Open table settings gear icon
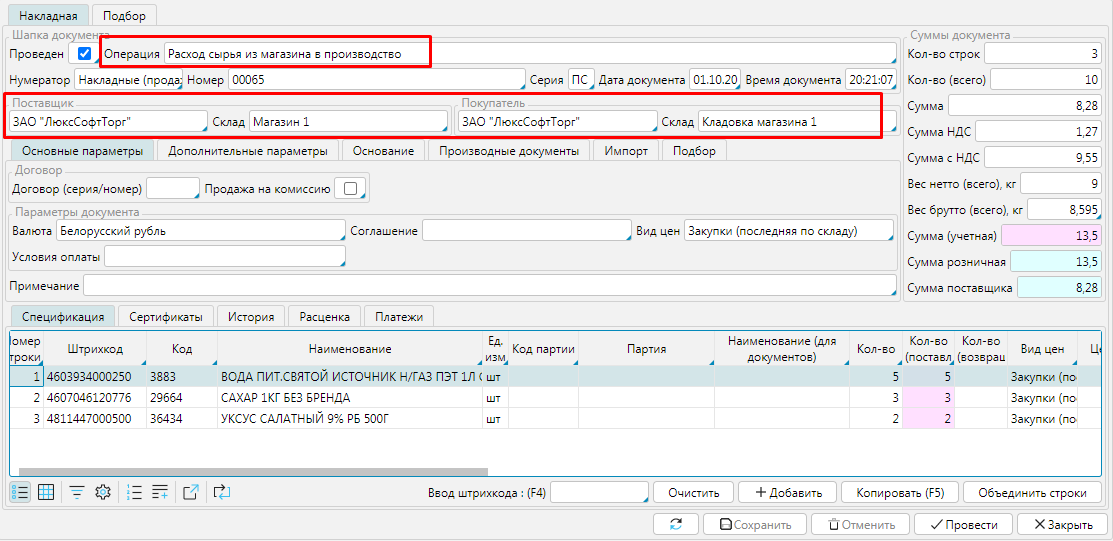1113x541 pixels. click(101, 492)
